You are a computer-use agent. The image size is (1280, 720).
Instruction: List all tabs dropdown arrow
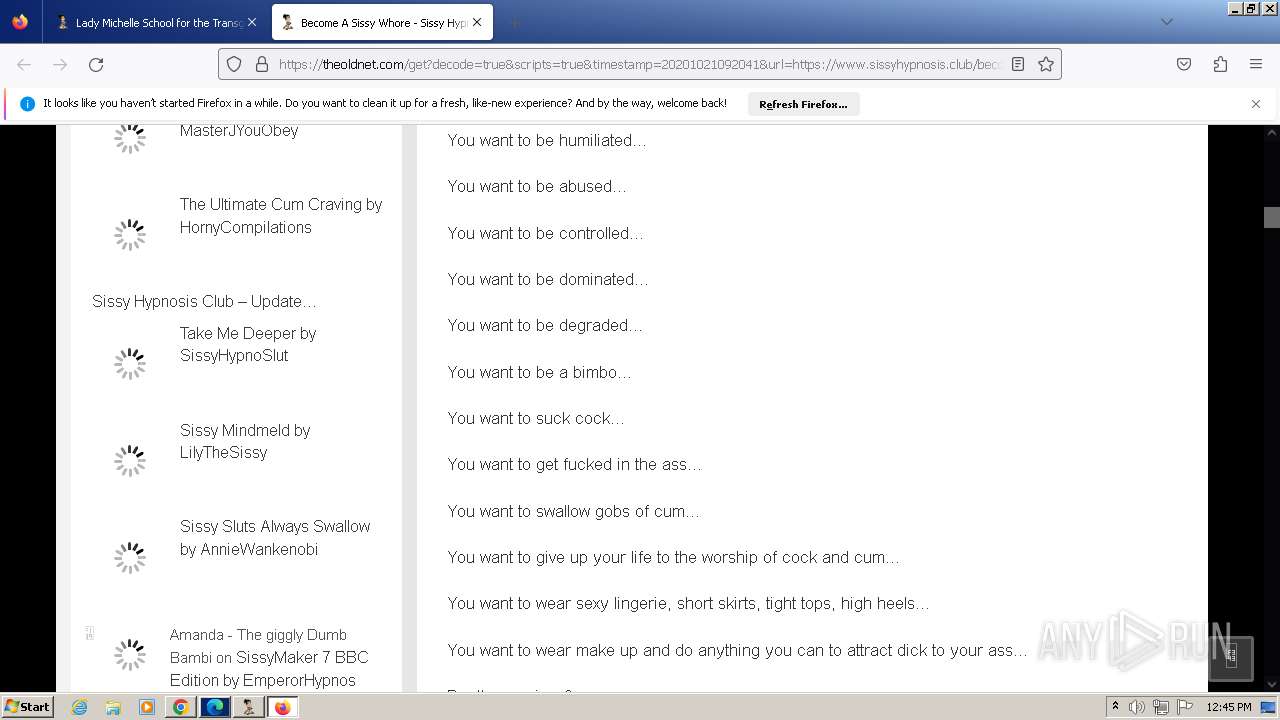(x=1166, y=22)
